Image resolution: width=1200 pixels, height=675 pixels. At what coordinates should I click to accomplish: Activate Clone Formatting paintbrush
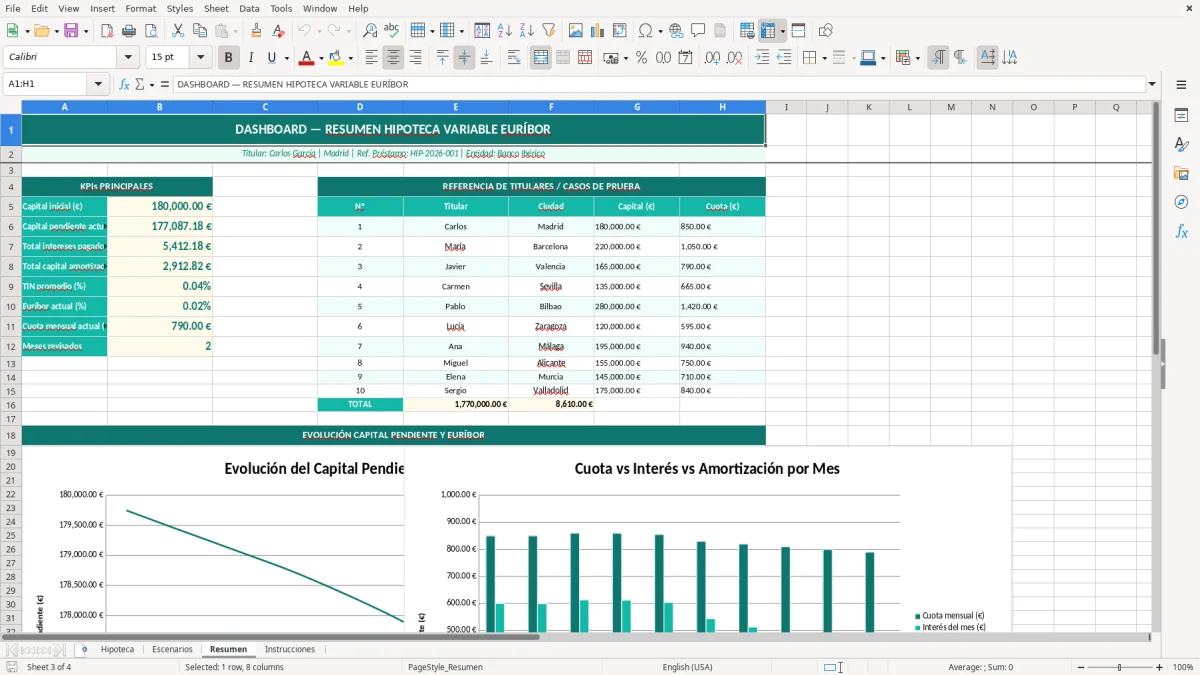(256, 31)
